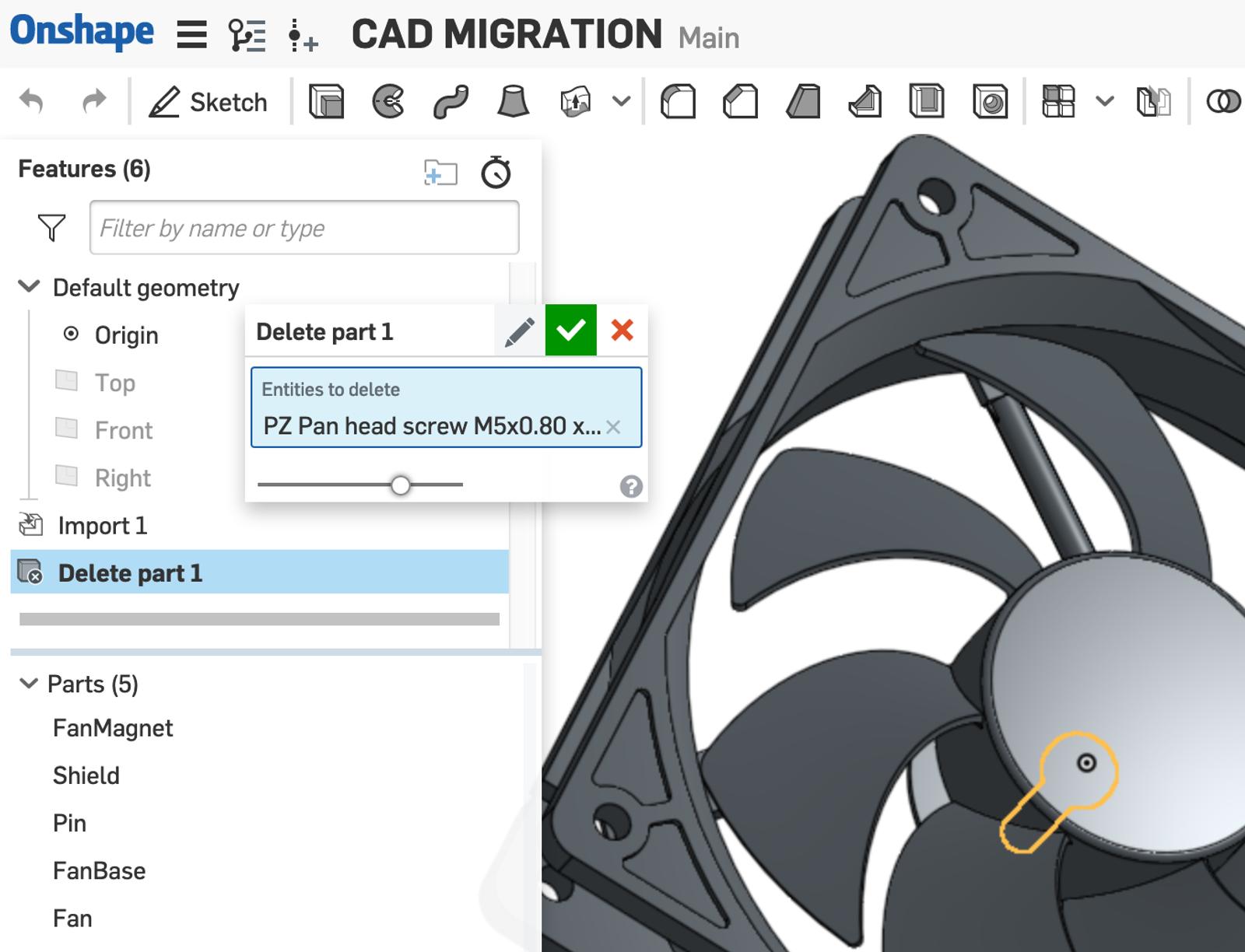1245x952 pixels.
Task: Open the Onshape hamburger main menu
Action: click(191, 35)
